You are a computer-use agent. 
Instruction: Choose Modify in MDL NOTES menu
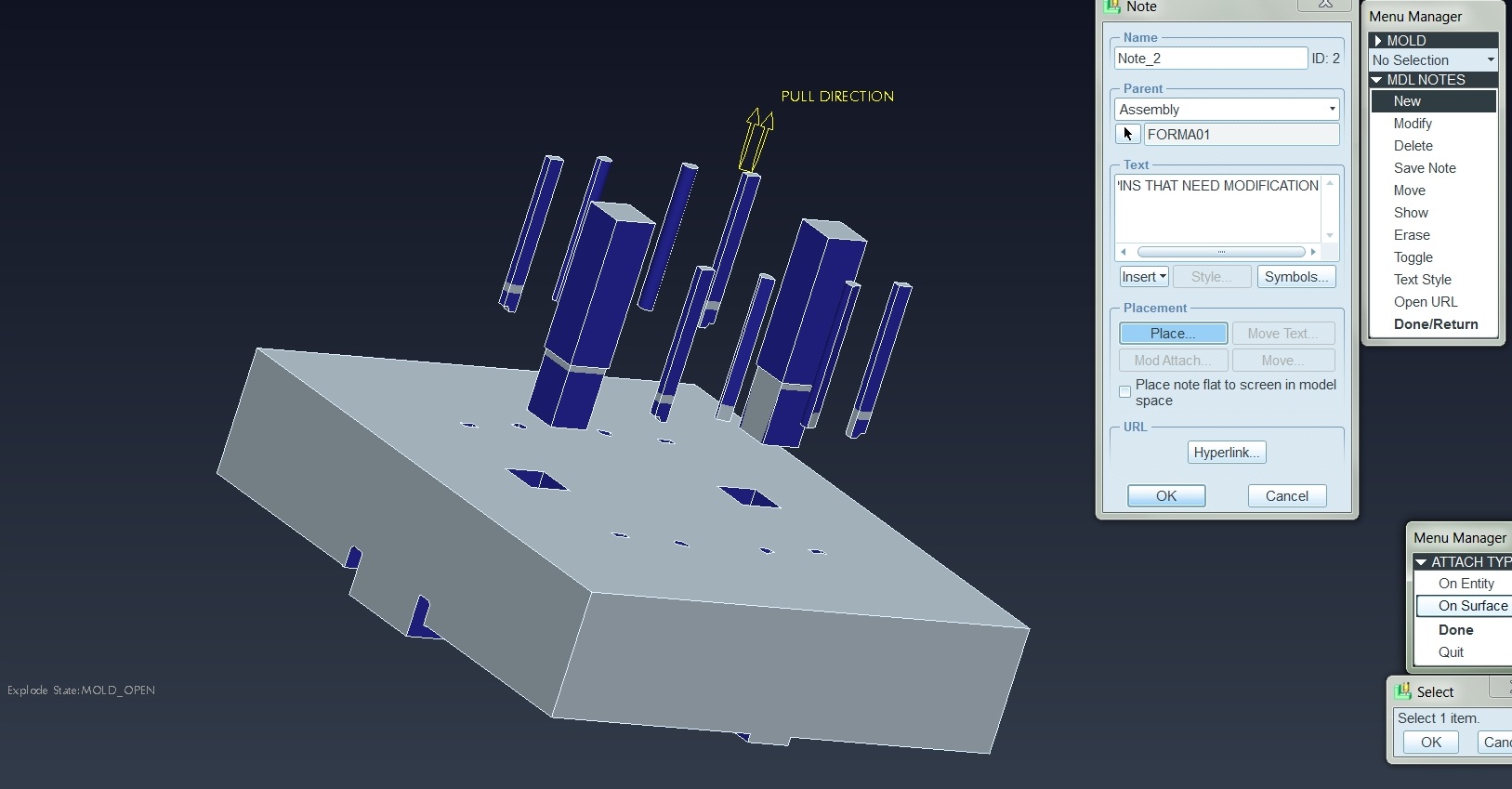1413,124
